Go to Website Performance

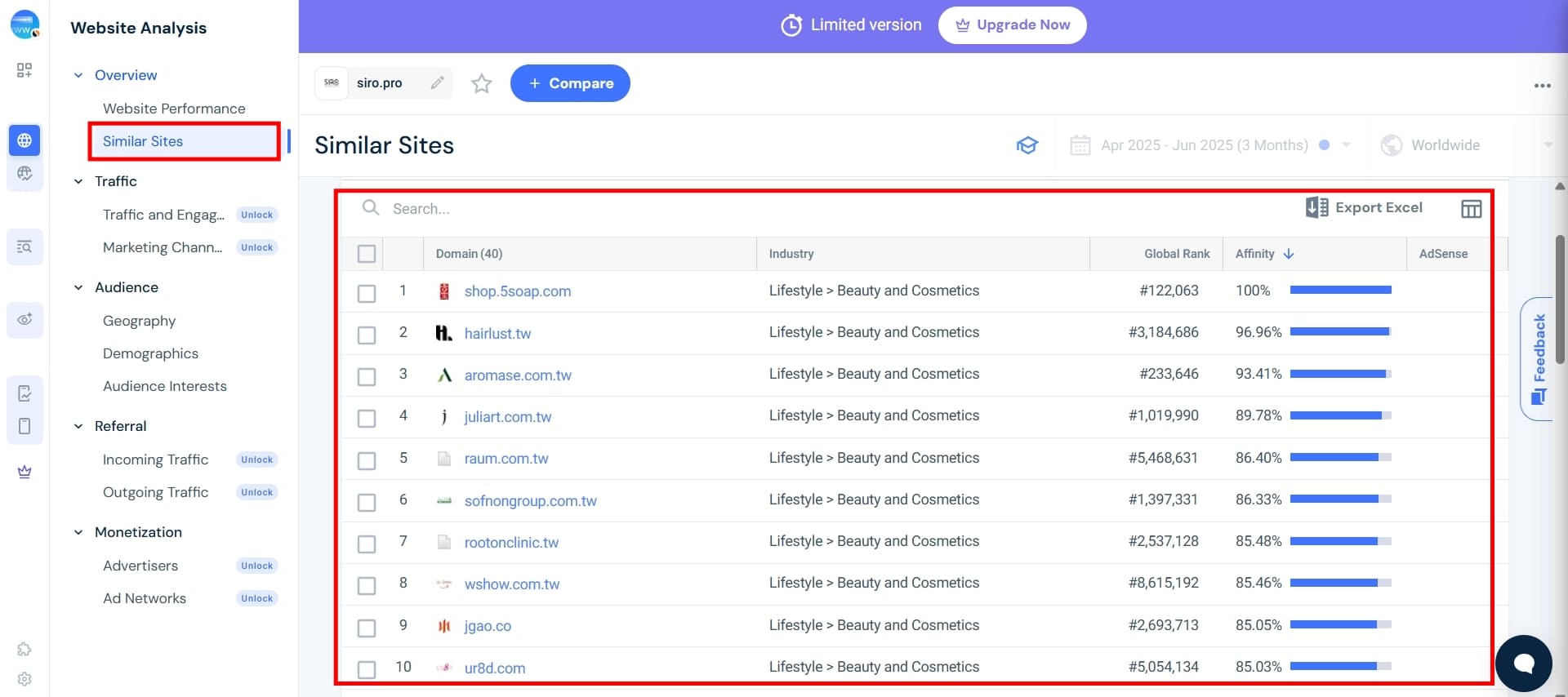point(174,109)
